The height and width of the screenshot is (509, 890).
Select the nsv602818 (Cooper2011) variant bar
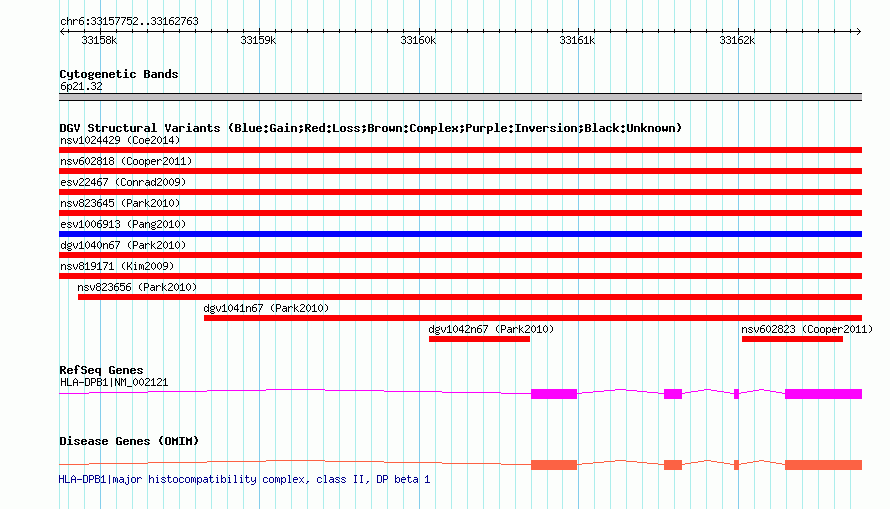(x=460, y=171)
